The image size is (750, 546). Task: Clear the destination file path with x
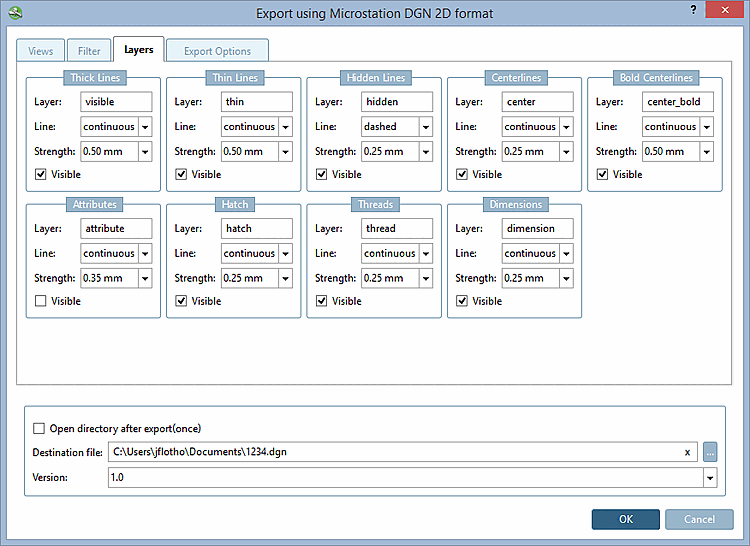point(687,452)
